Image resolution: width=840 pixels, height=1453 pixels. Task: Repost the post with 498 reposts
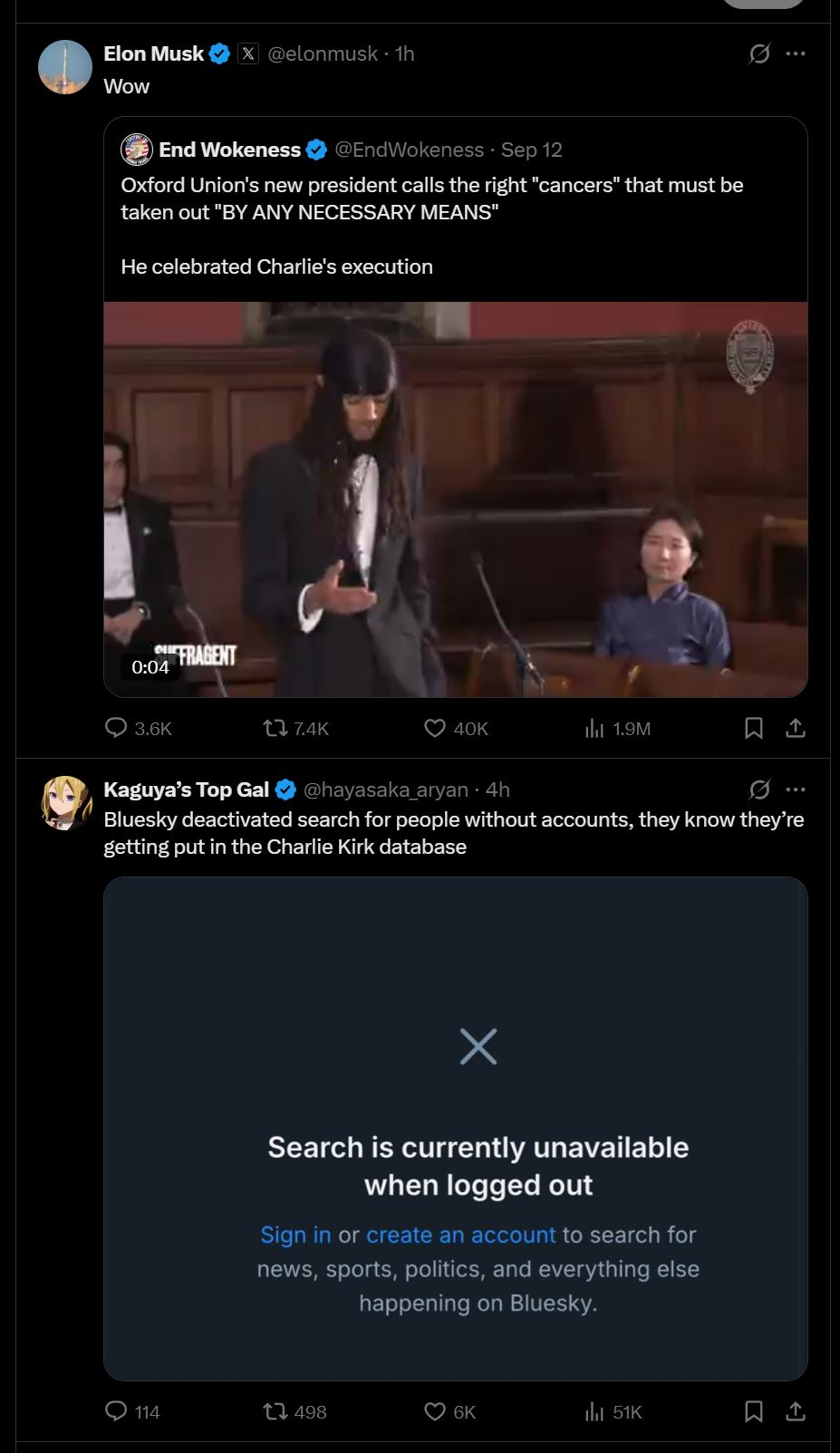(x=294, y=1411)
